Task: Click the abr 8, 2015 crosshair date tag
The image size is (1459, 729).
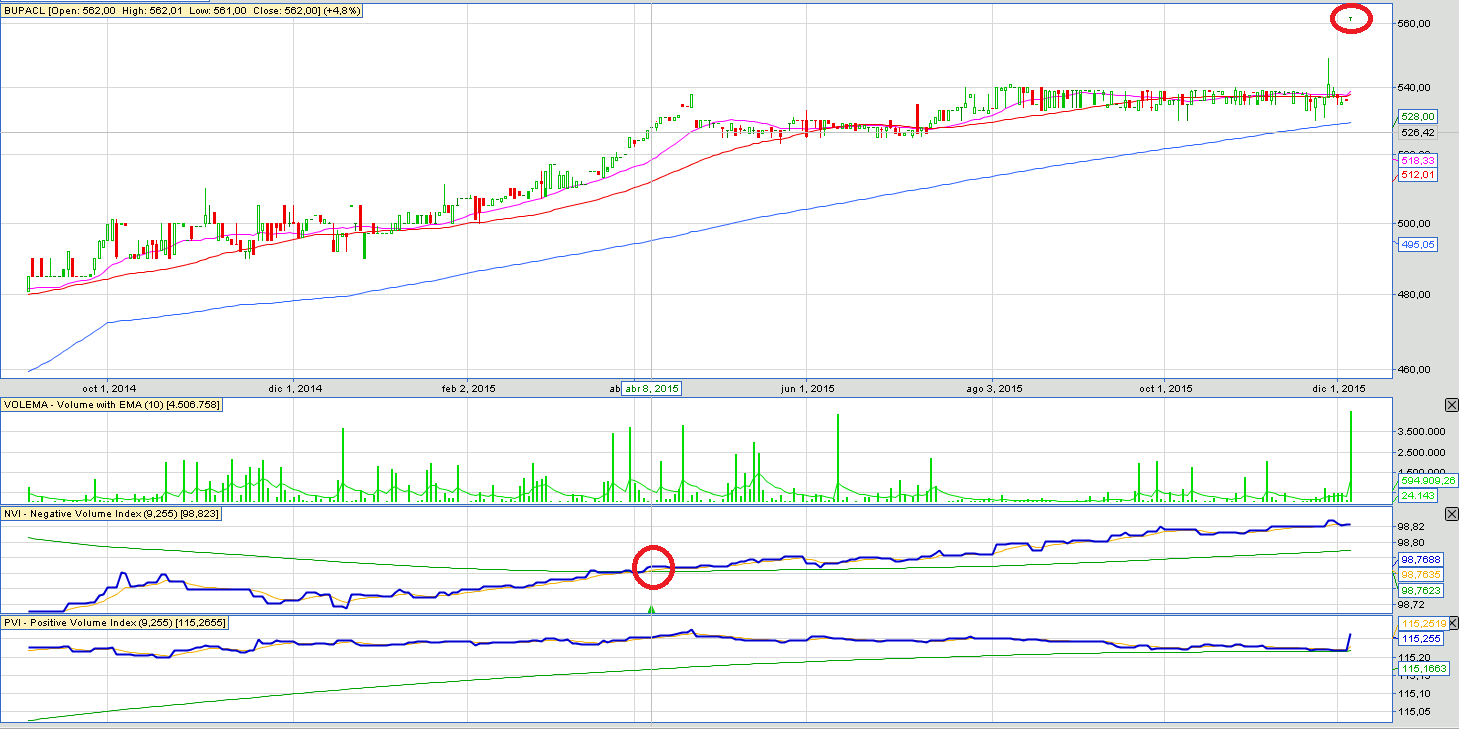Action: tap(651, 388)
